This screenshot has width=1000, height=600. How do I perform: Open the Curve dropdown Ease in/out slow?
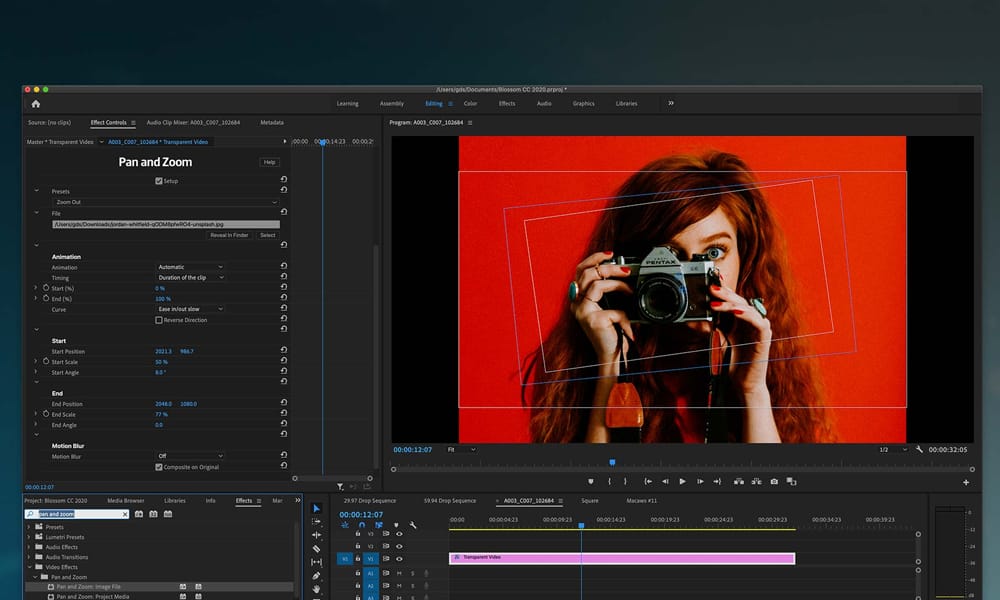pos(190,309)
